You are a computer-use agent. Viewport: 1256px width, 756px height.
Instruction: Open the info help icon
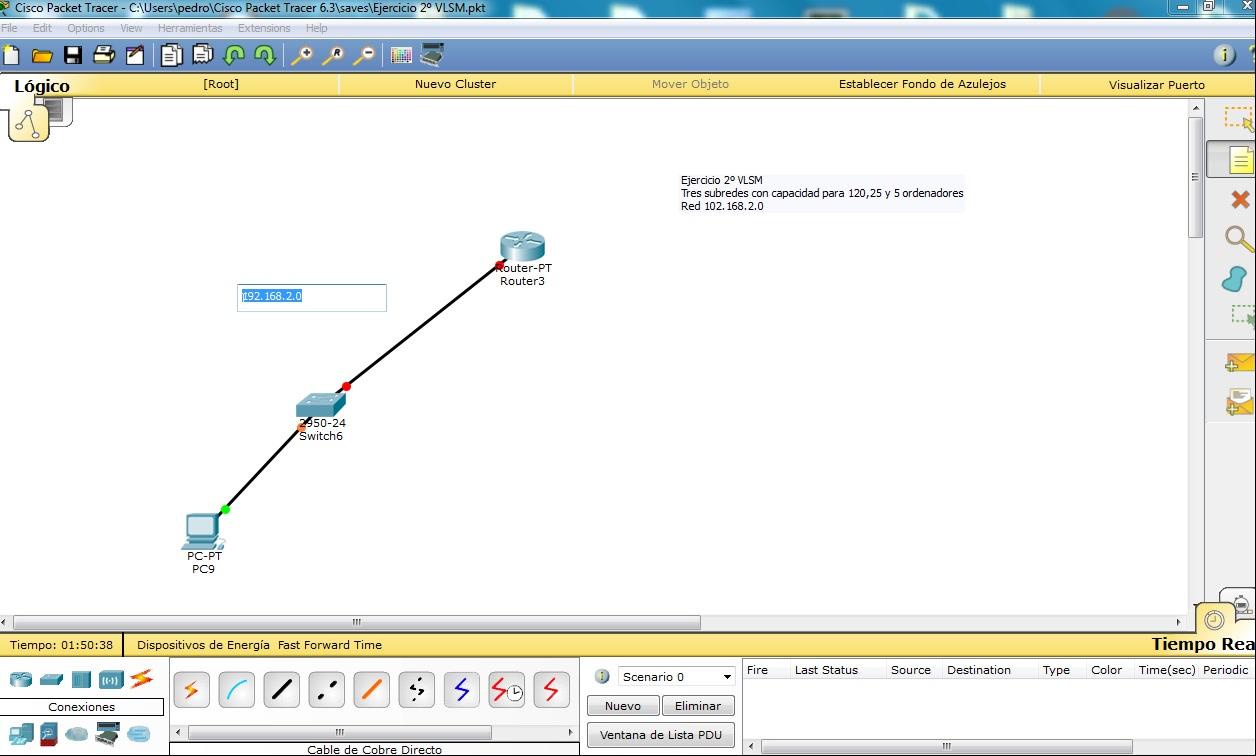click(1224, 55)
